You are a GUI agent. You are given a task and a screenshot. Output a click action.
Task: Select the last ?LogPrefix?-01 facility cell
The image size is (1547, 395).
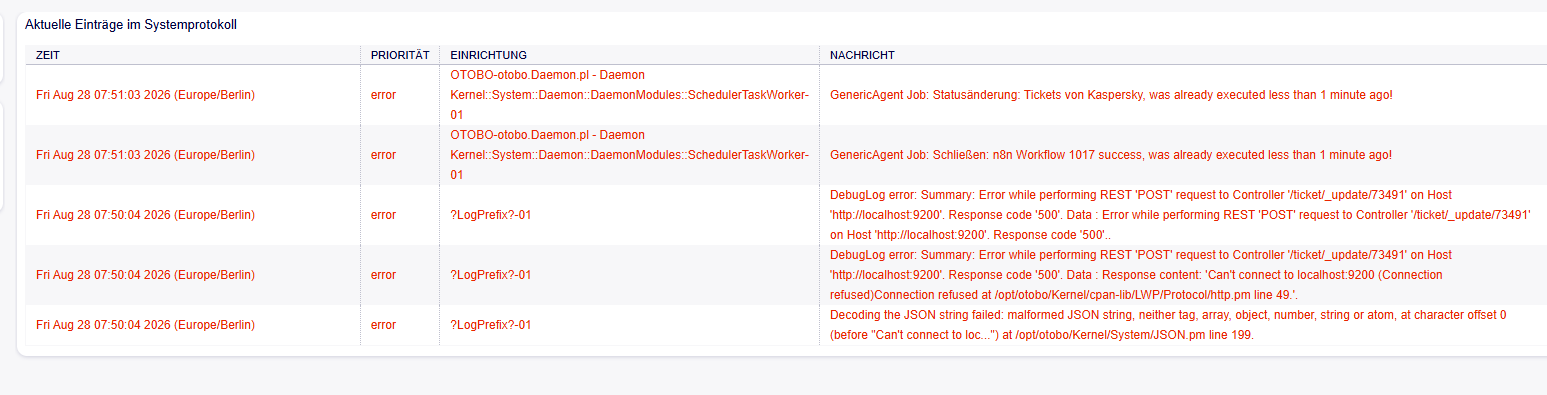click(491, 325)
